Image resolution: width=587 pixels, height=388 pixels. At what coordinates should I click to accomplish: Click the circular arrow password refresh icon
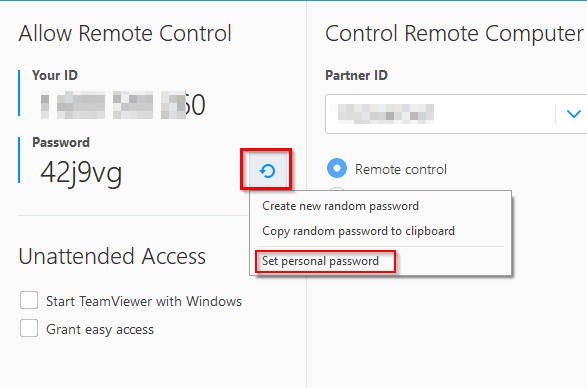click(267, 171)
